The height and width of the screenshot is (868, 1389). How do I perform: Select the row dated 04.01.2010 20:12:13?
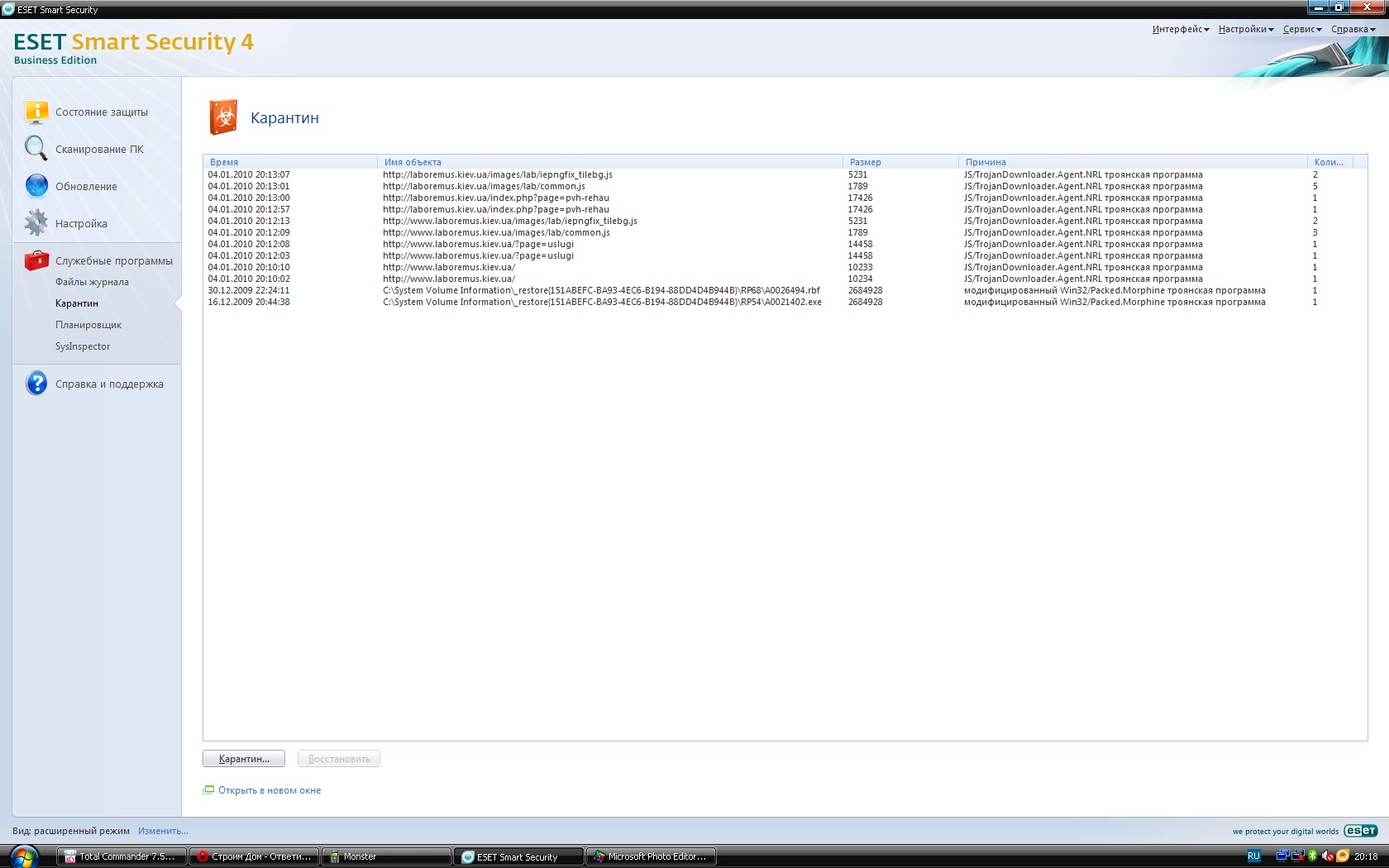pos(785,221)
